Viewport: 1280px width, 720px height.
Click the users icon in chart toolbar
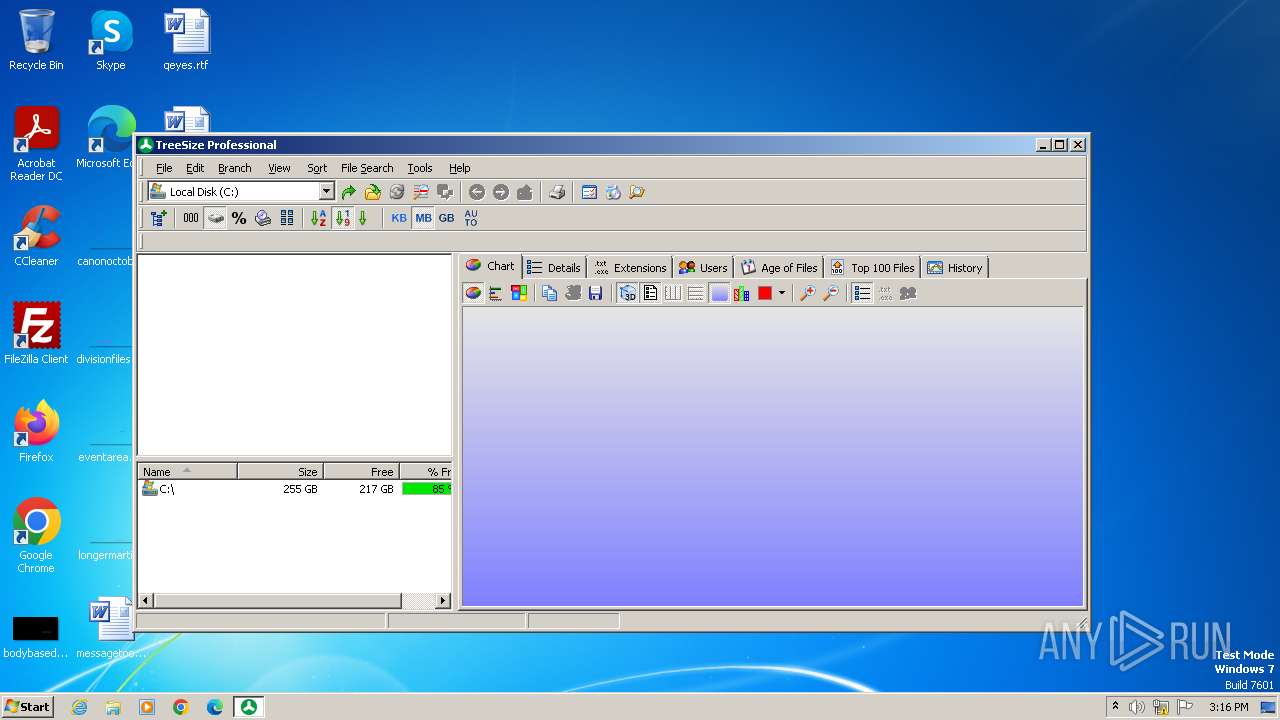(908, 293)
